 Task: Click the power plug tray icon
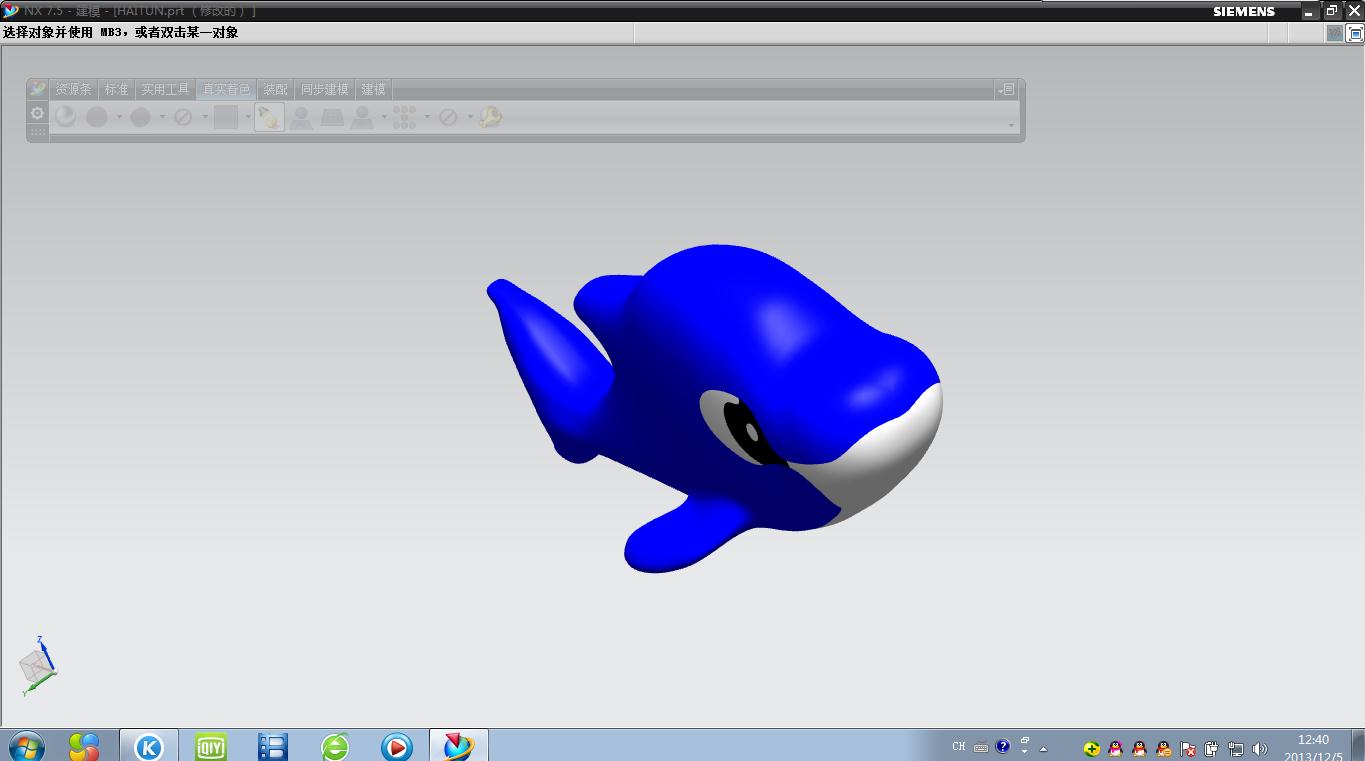pyautogui.click(x=1212, y=748)
